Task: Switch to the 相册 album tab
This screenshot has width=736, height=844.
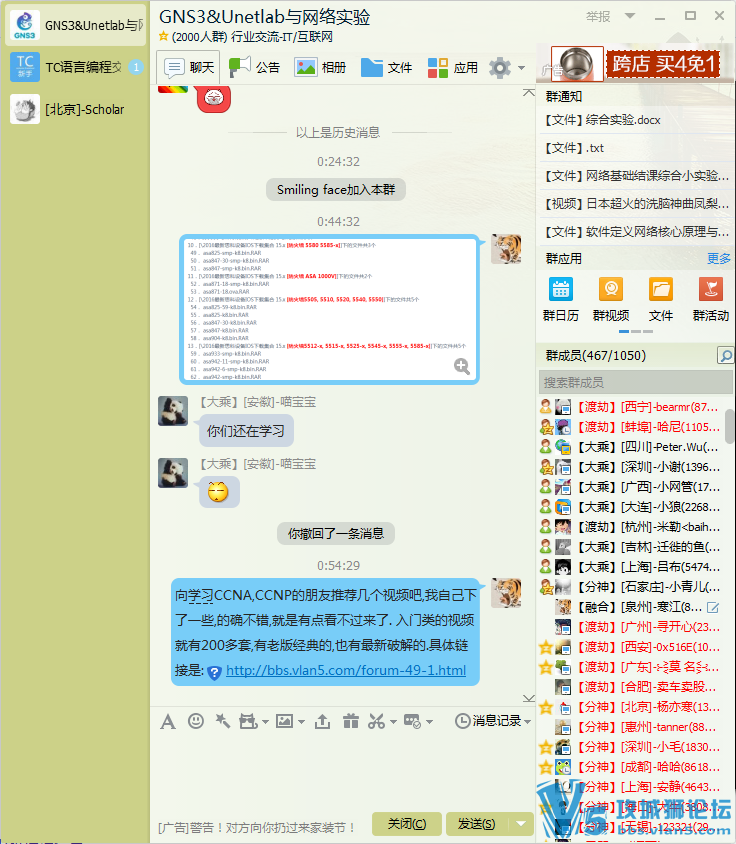Action: (x=320, y=68)
